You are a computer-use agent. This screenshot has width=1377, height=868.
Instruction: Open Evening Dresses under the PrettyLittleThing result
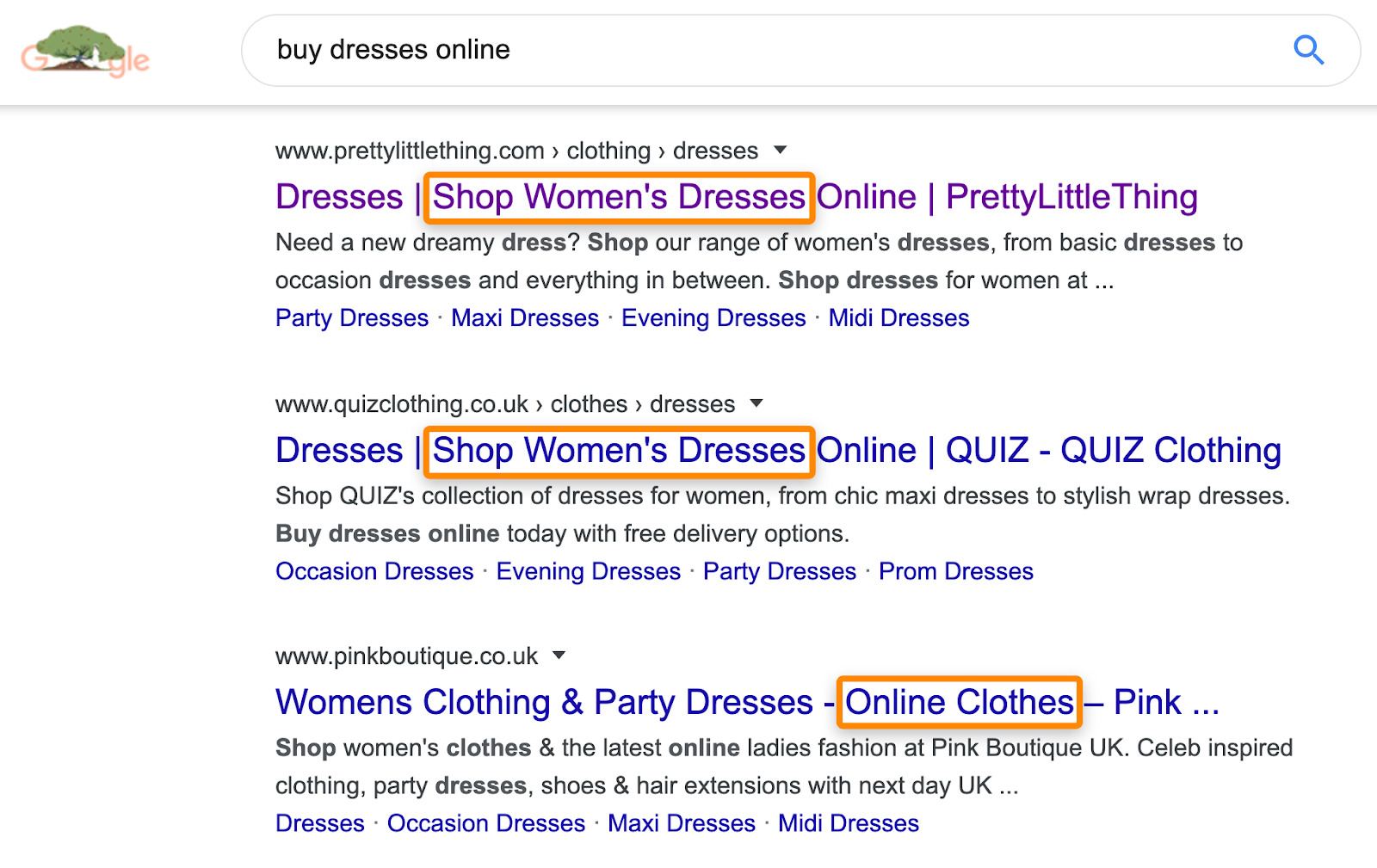tap(713, 317)
